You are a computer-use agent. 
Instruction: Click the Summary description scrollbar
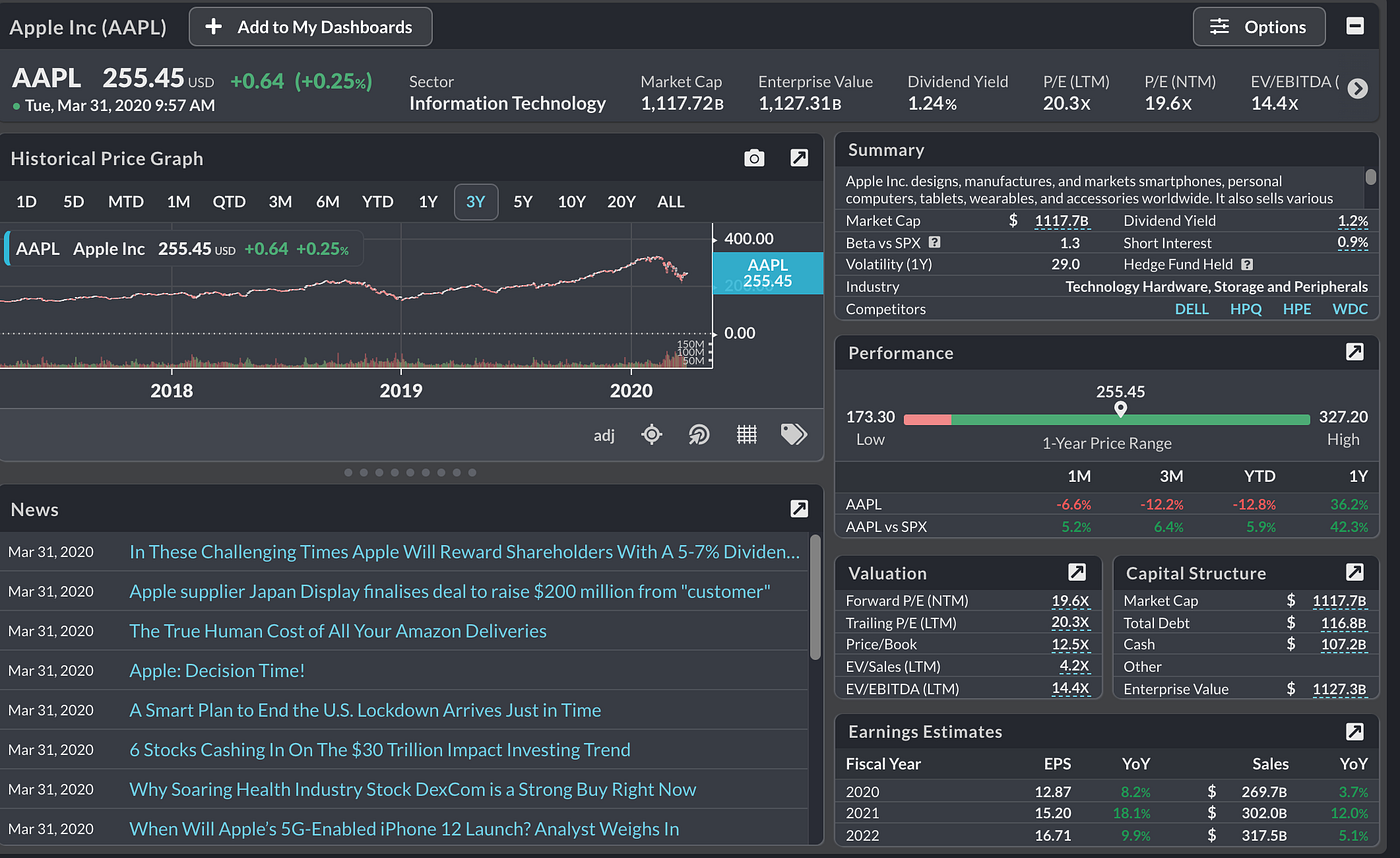(x=1370, y=176)
